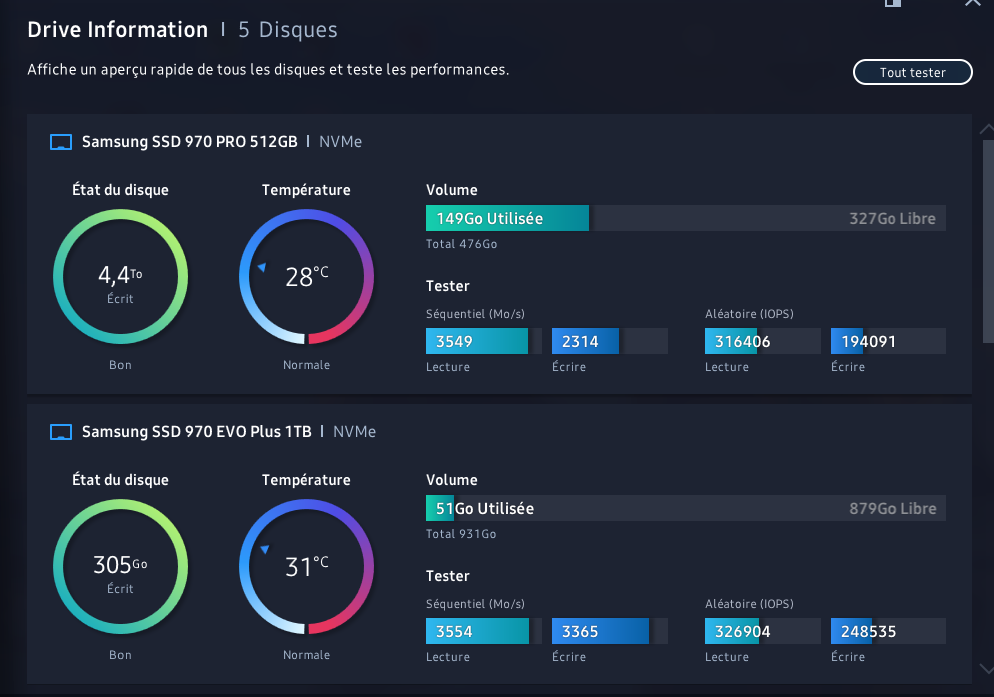Select the 305Go Écrit disk health gauge
The height and width of the screenshot is (697, 994).
coord(120,566)
